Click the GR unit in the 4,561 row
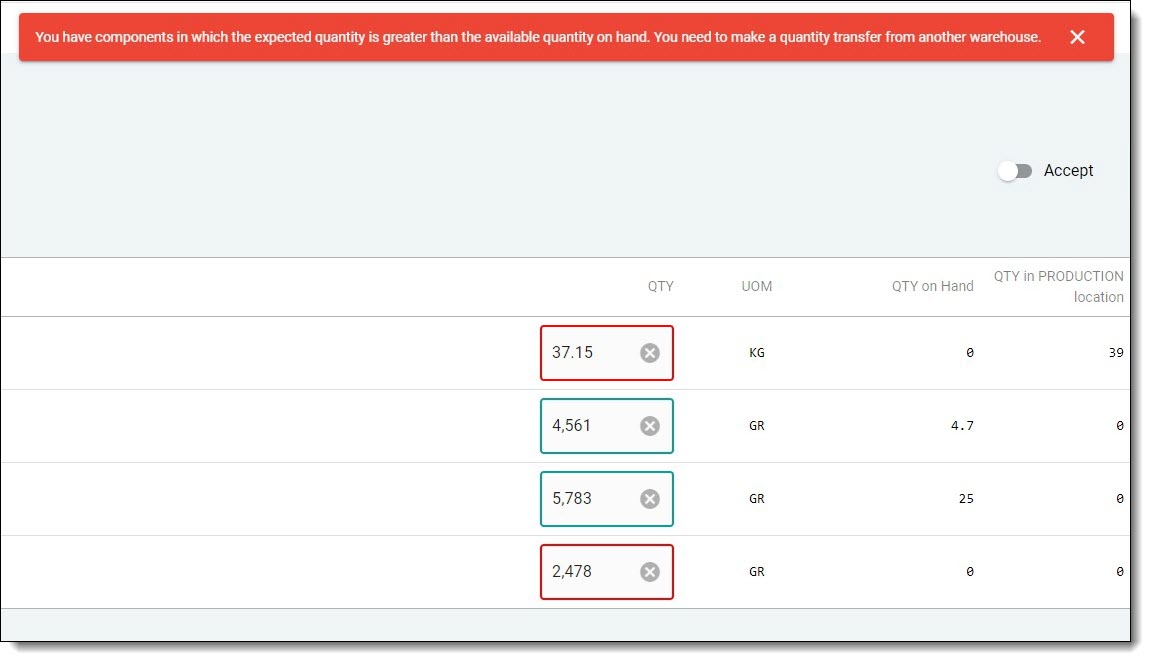The width and height of the screenshot is (1151, 662). [756, 426]
